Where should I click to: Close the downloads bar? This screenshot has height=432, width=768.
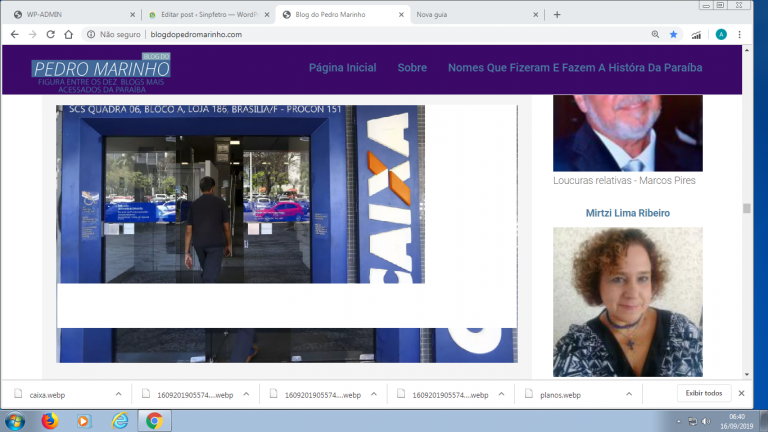(742, 393)
